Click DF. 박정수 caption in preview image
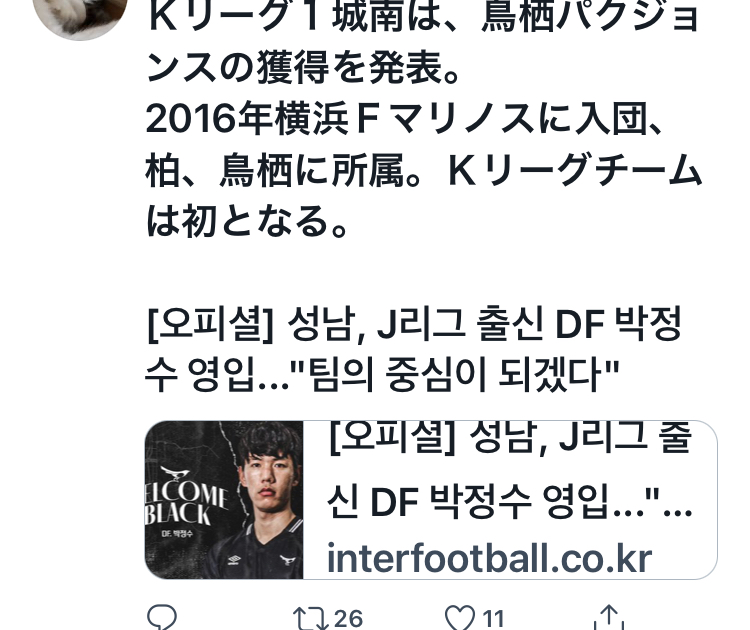Image resolution: width=750 pixels, height=630 pixels. click(177, 533)
